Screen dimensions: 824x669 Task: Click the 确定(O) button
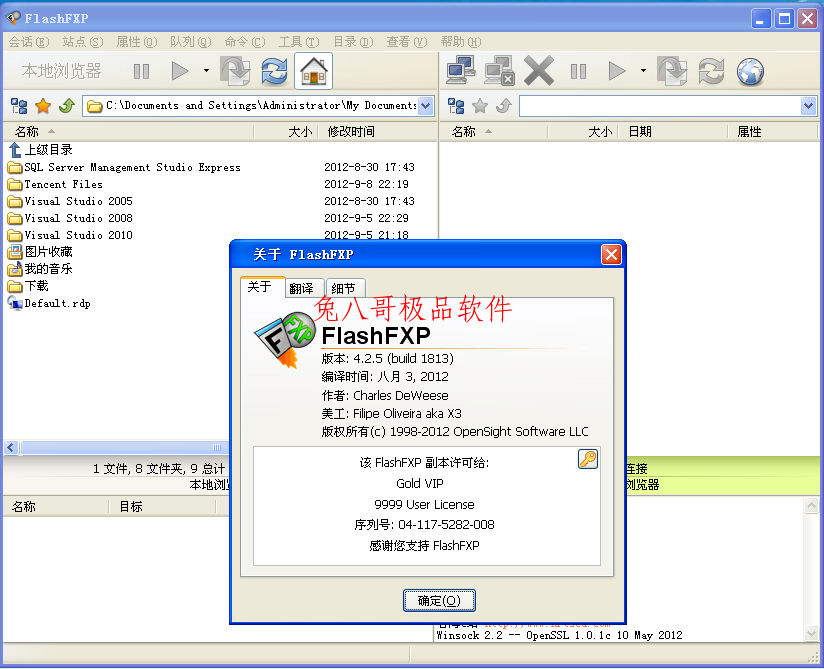[x=439, y=600]
